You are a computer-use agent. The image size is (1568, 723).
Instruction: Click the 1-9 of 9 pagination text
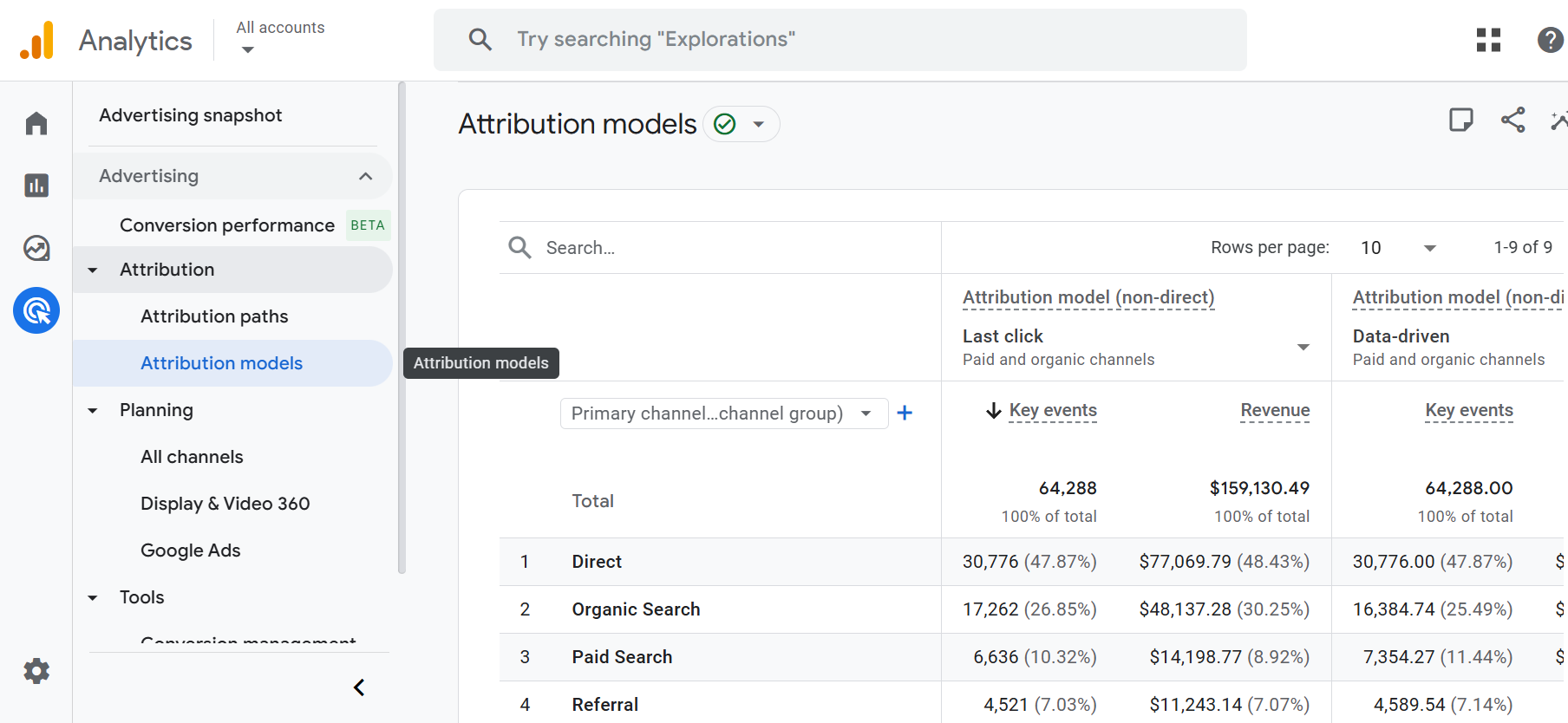pyautogui.click(x=1522, y=248)
